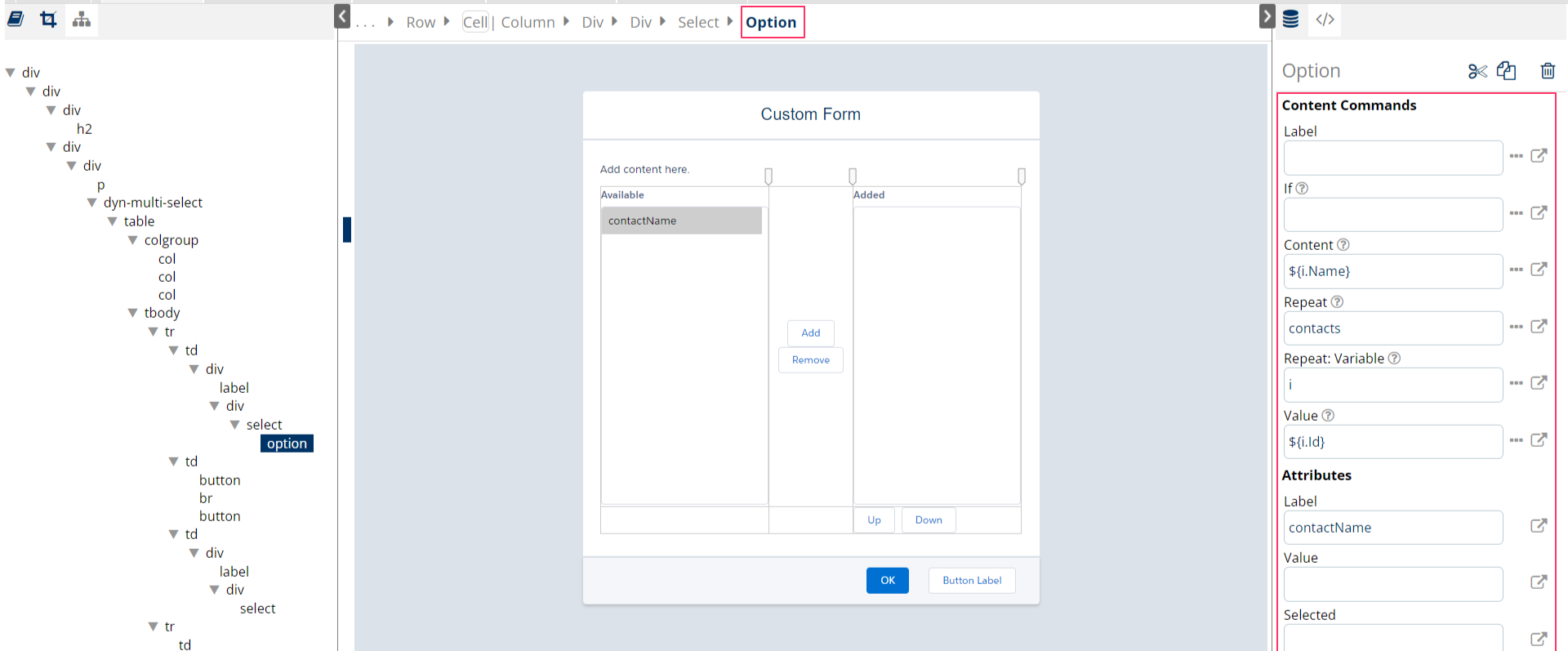
Task: Open the hierarchy tree view icon
Action: (81, 20)
